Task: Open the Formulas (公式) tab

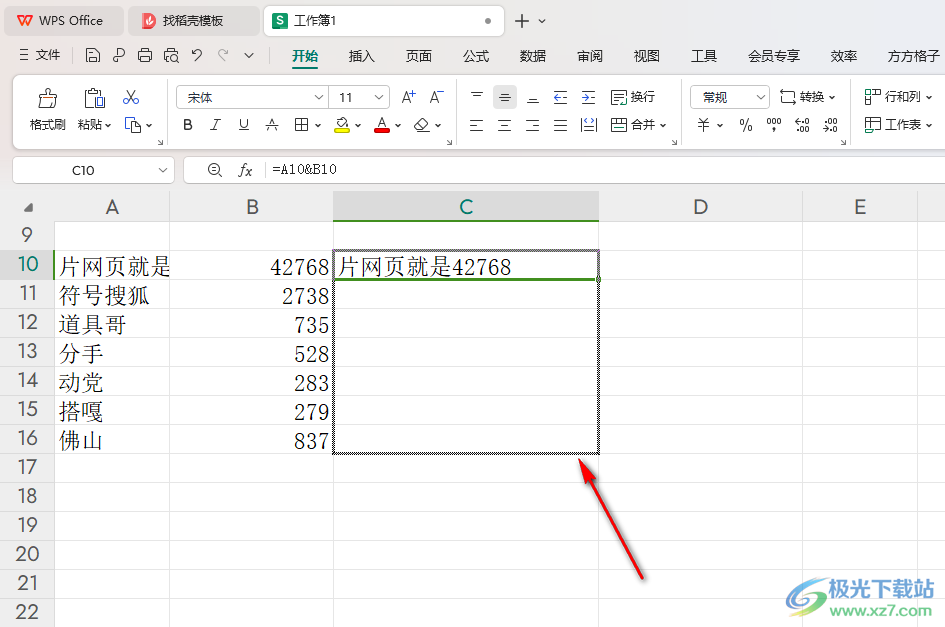Action: click(476, 56)
